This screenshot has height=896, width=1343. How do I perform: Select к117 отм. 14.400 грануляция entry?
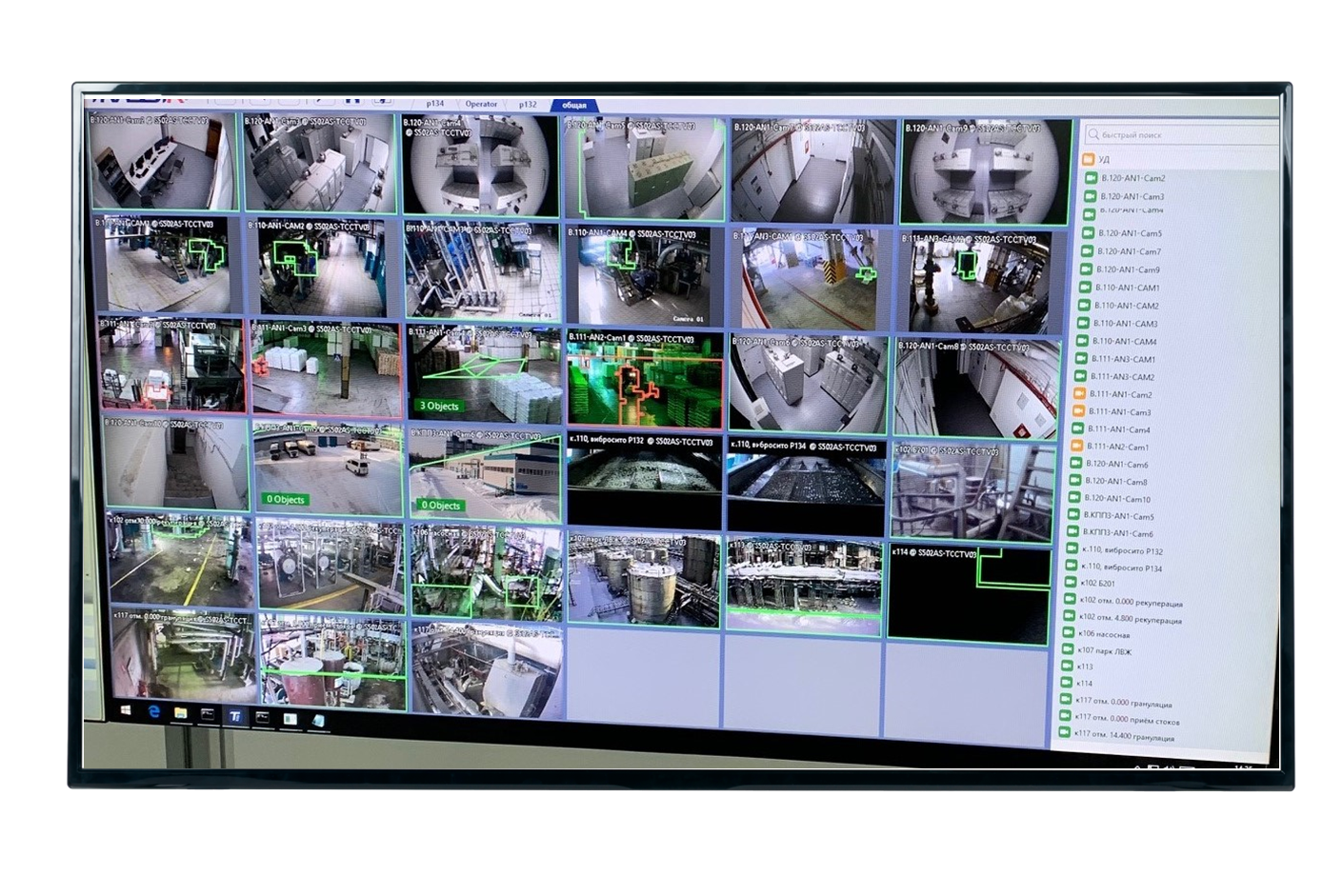pyautogui.click(x=1124, y=736)
